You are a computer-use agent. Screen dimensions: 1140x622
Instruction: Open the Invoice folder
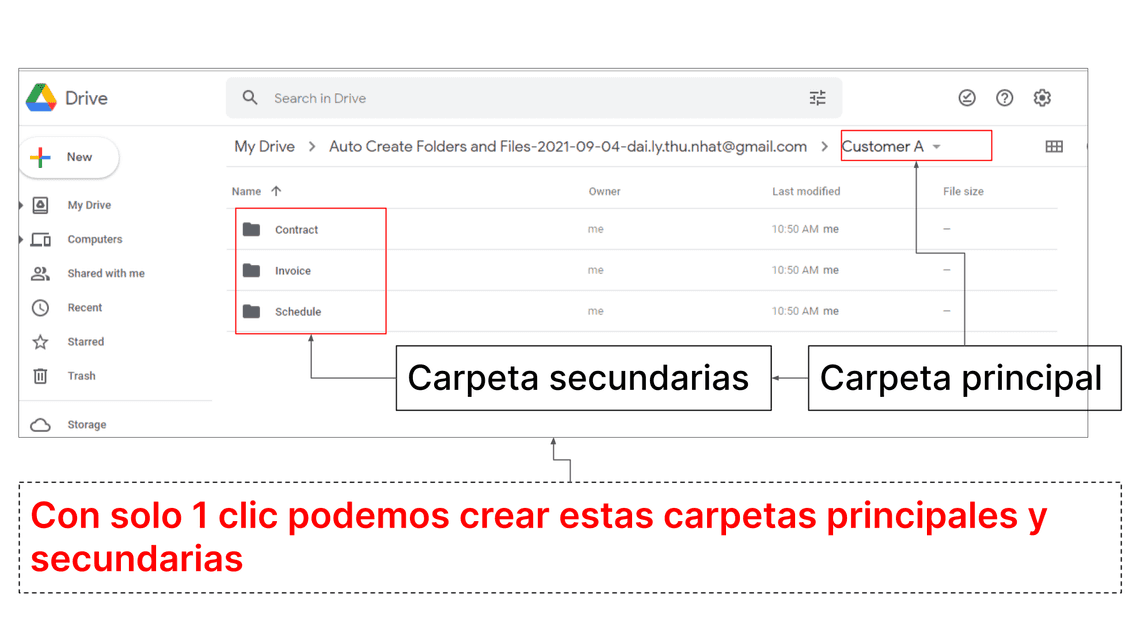[x=292, y=271]
